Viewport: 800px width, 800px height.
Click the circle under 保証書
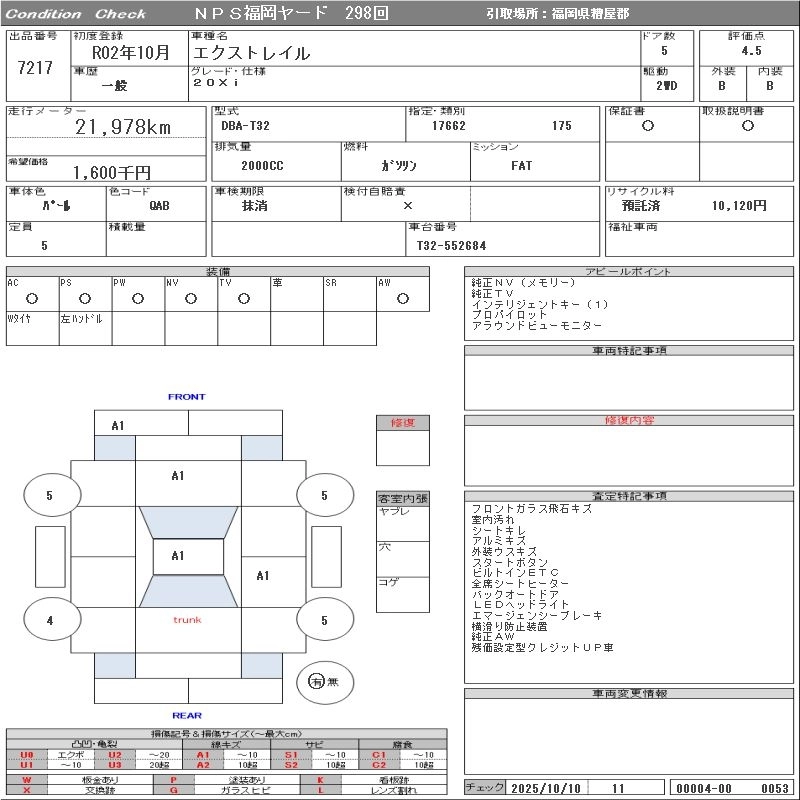coord(647,126)
